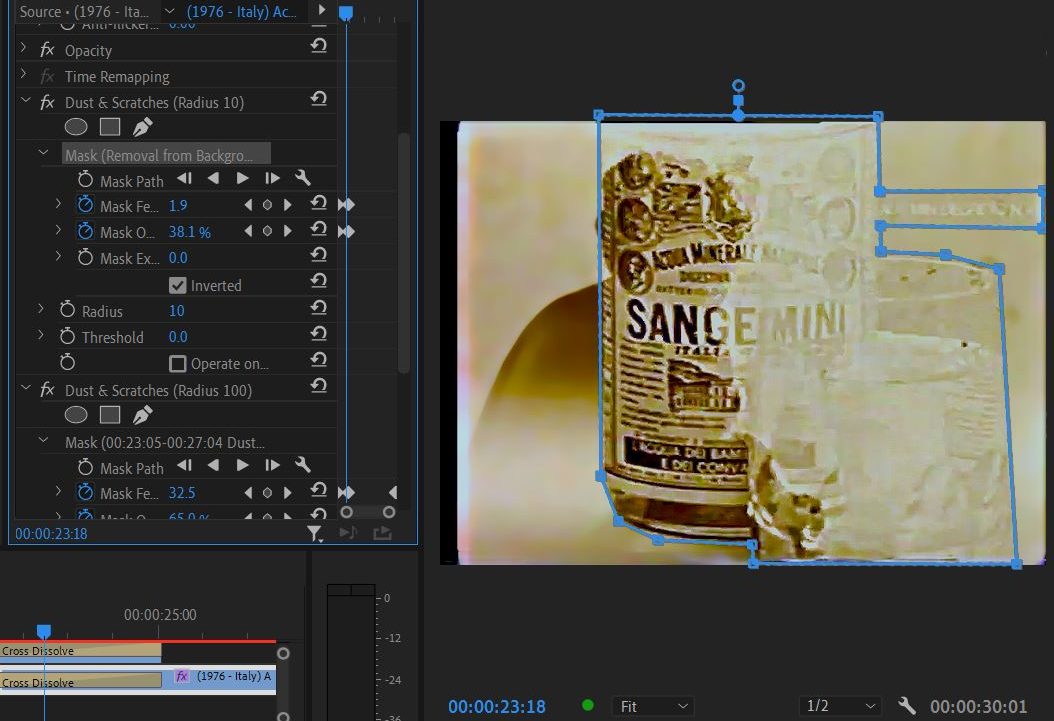Reset Mask Opacity 38.1 % parameter
This screenshot has height=721, width=1054.
coord(319,229)
